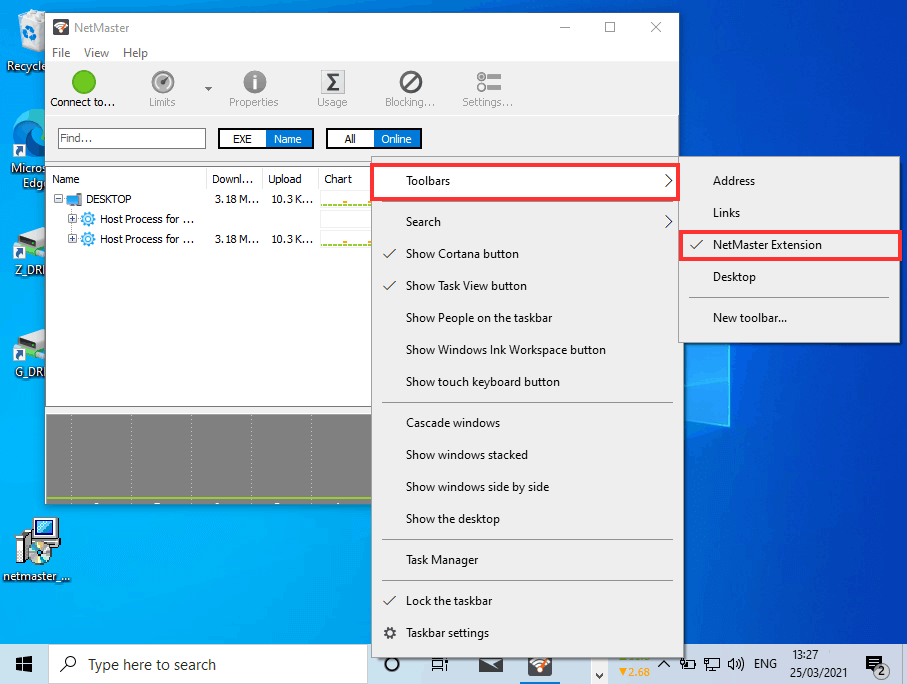Screen dimensions: 907x684
Task: Open the Settings… toolbar icon
Action: coord(489,82)
